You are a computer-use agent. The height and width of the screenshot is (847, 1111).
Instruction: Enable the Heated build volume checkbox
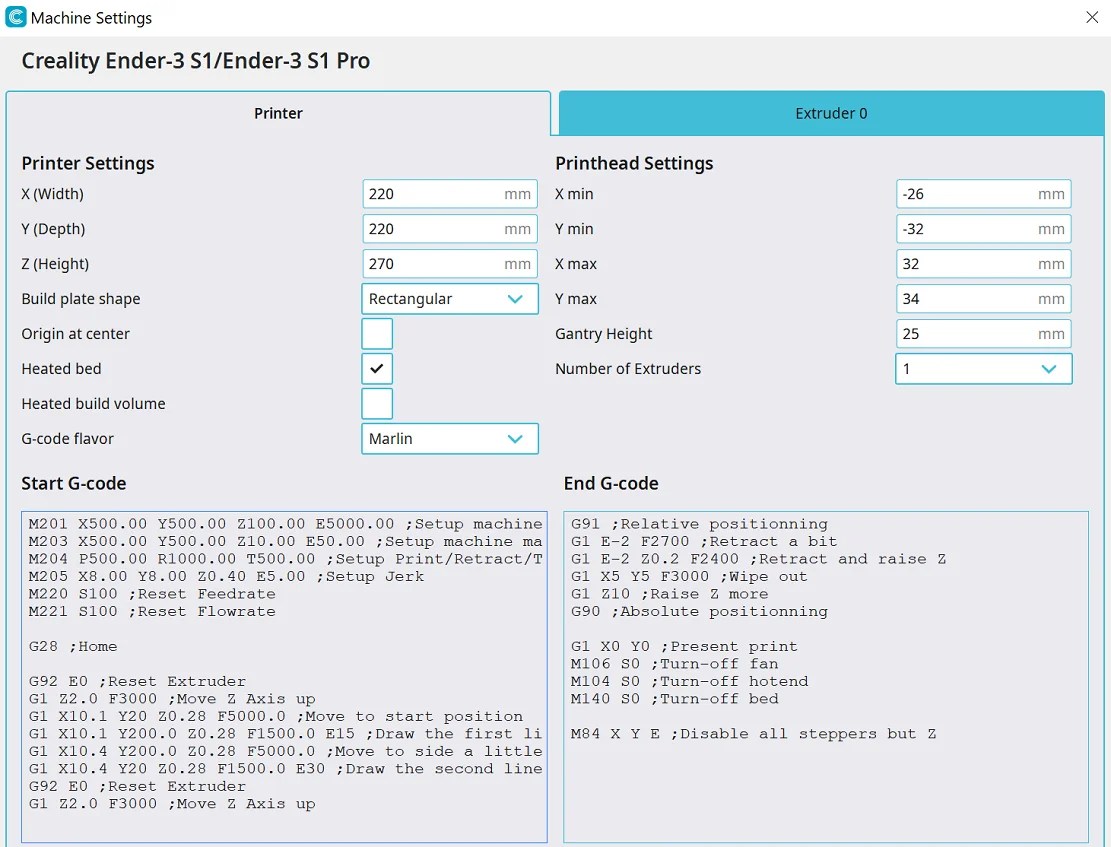click(x=377, y=403)
